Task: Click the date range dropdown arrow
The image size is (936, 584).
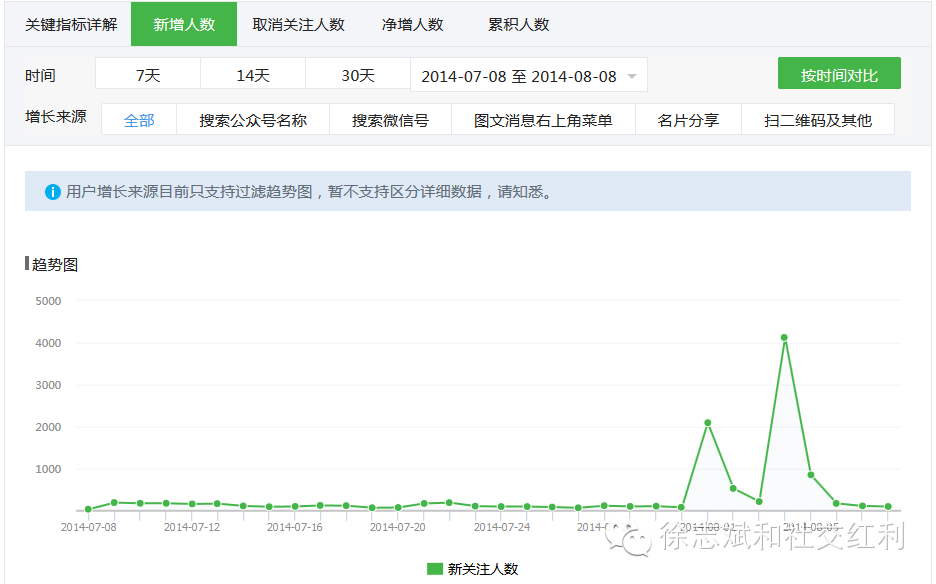Action: (x=632, y=76)
